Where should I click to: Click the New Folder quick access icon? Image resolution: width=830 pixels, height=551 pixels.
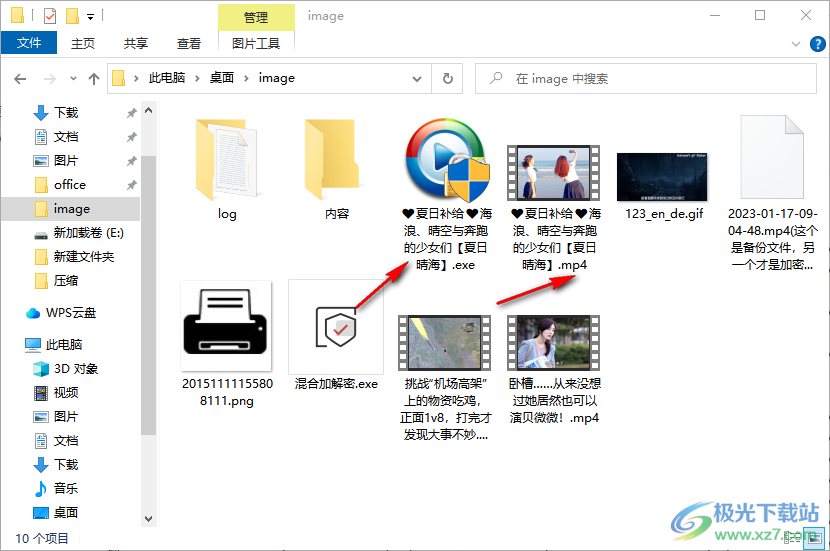pos(72,16)
